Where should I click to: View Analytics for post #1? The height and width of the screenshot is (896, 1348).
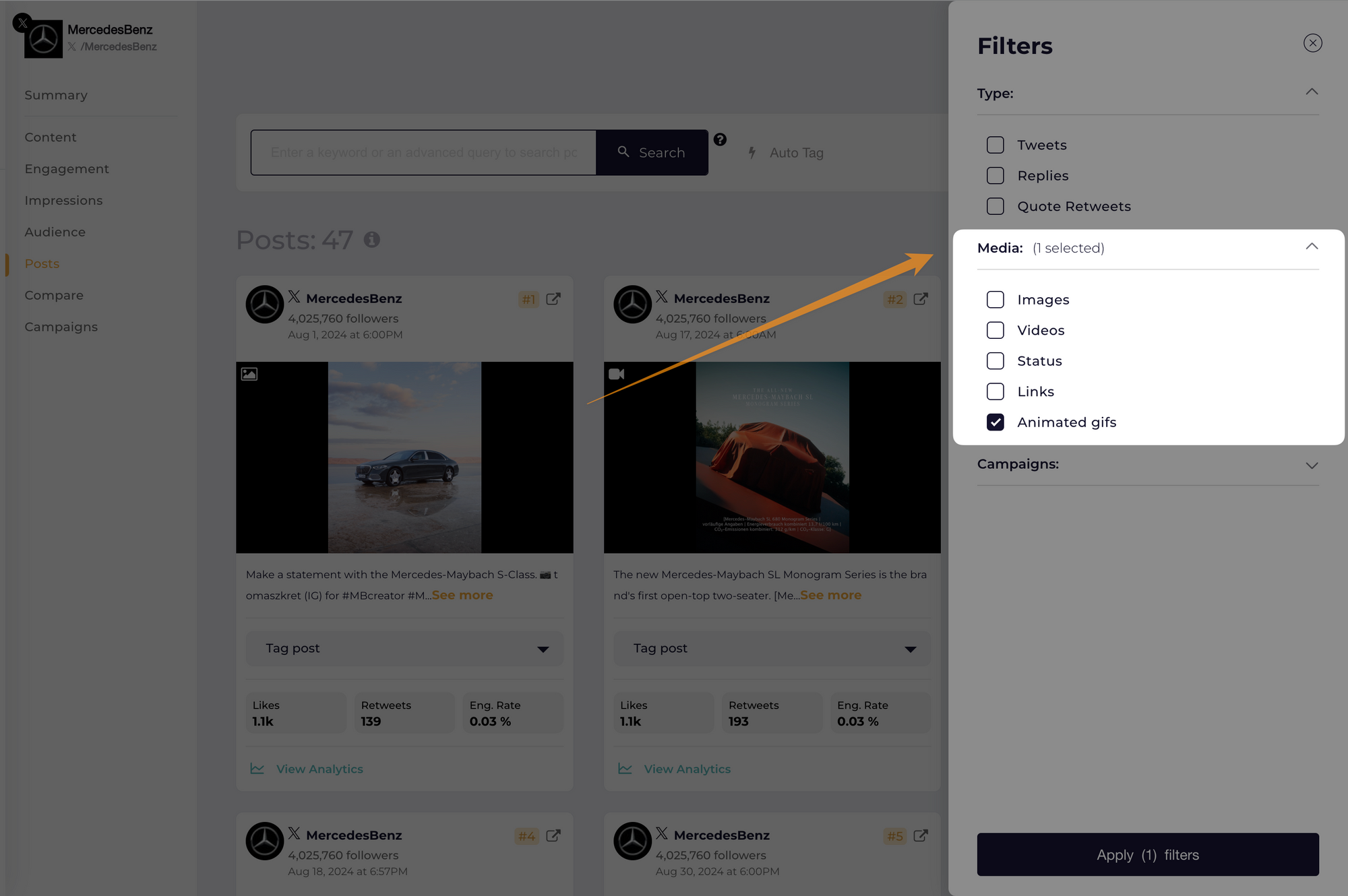pos(307,769)
